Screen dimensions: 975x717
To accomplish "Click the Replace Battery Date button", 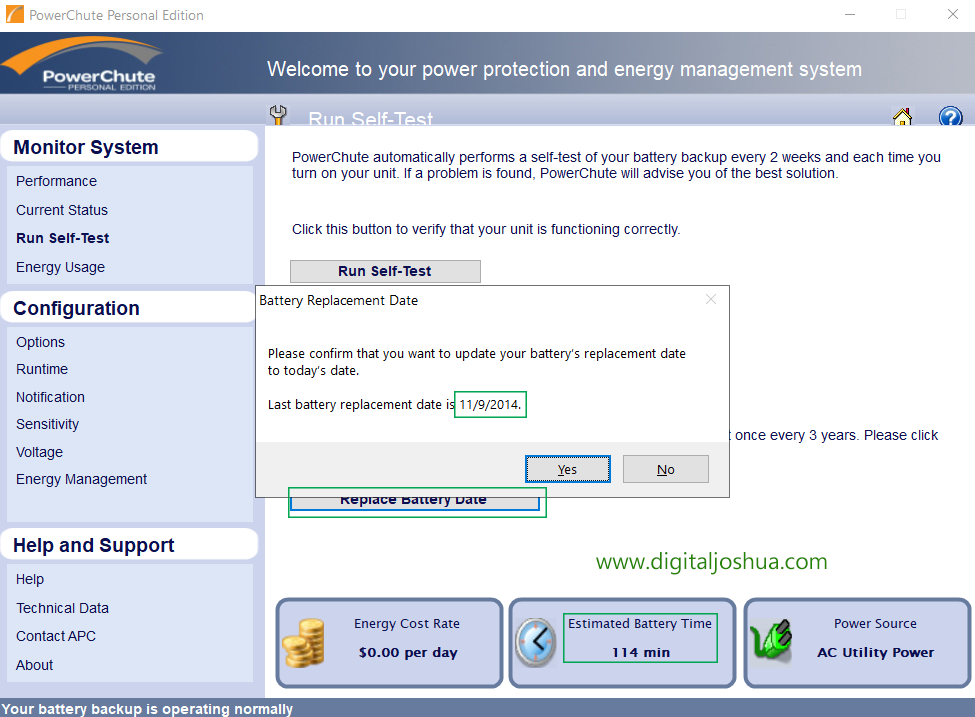I will point(415,502).
